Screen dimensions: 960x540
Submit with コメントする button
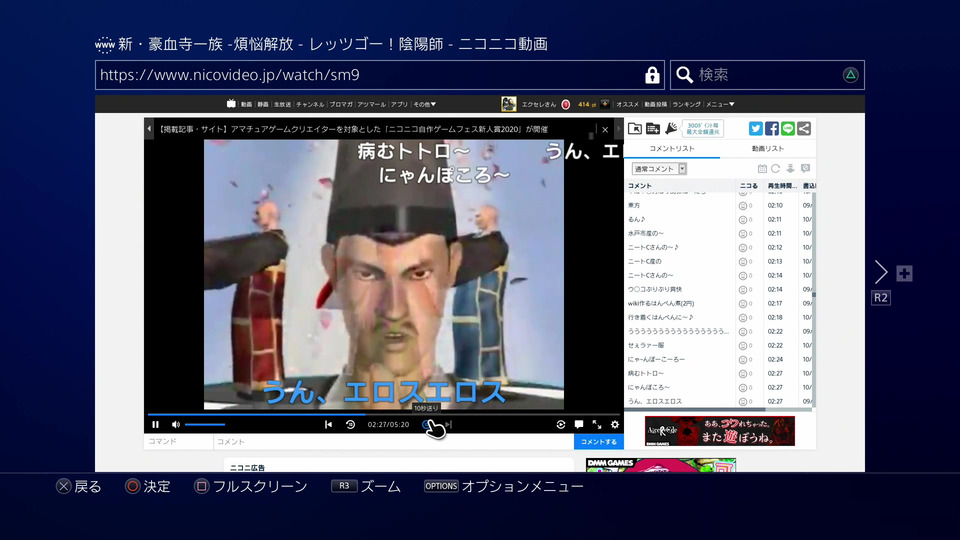click(599, 441)
